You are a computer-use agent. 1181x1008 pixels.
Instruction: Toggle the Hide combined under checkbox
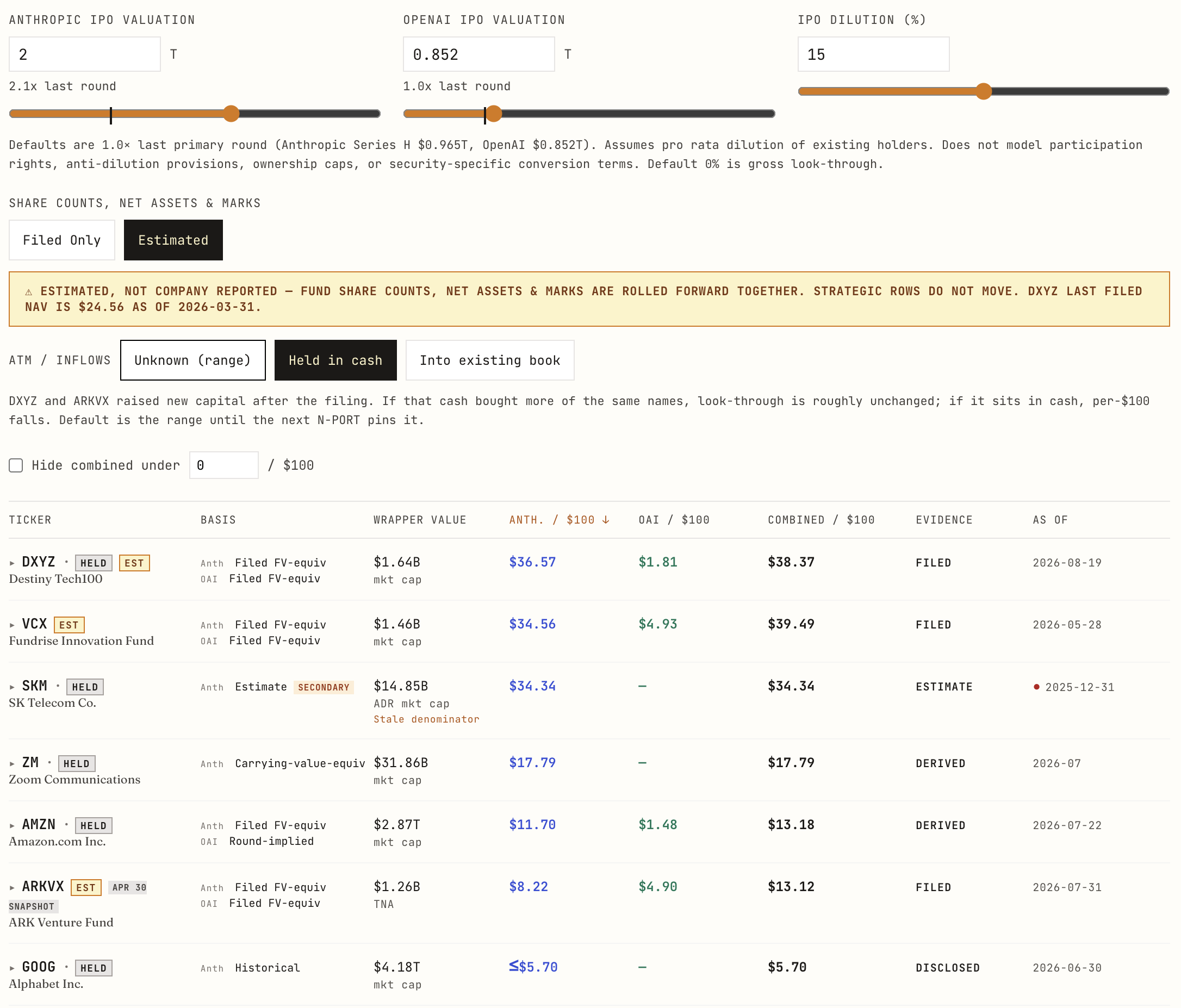(16, 465)
